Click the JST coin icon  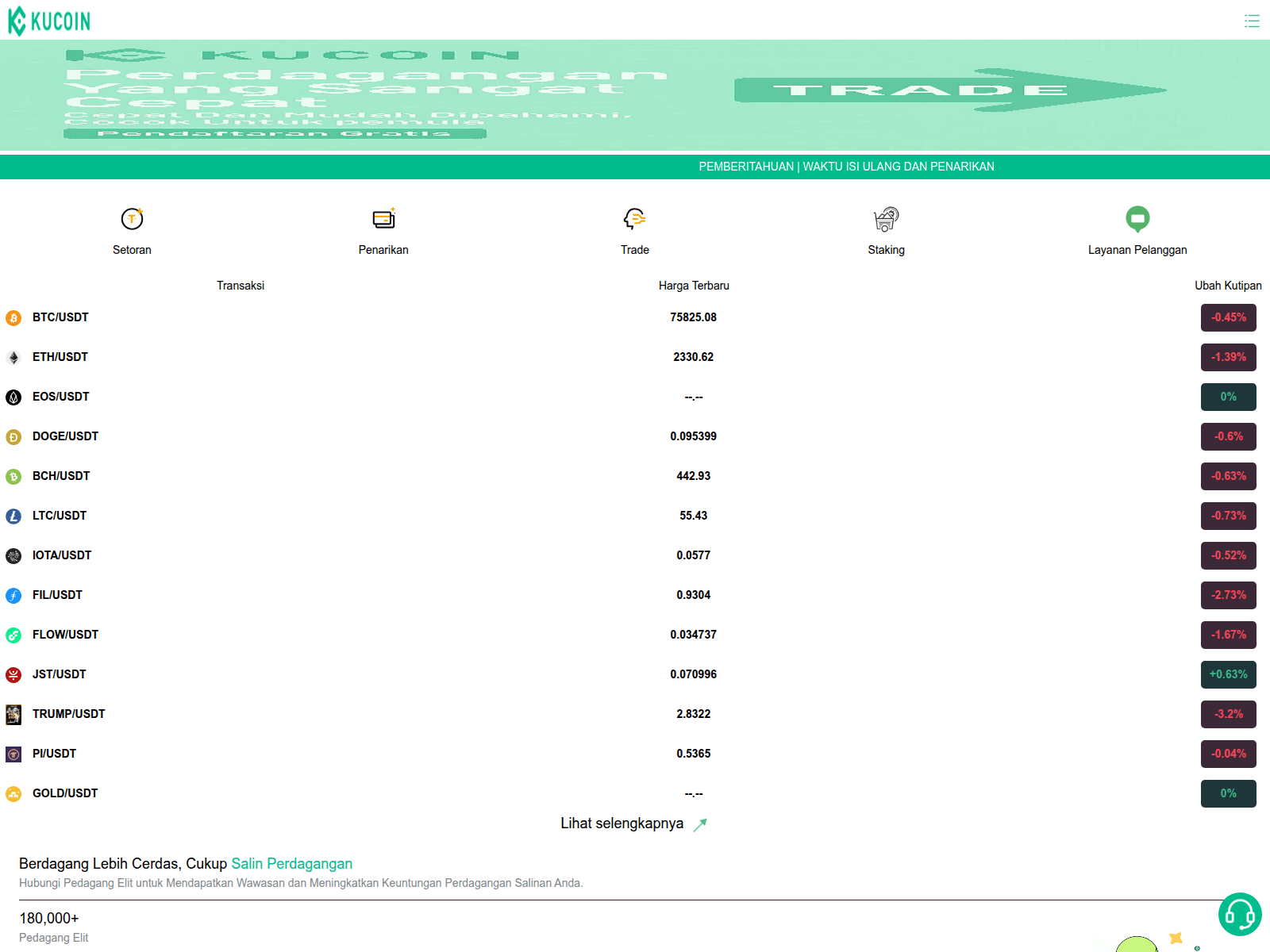point(13,675)
